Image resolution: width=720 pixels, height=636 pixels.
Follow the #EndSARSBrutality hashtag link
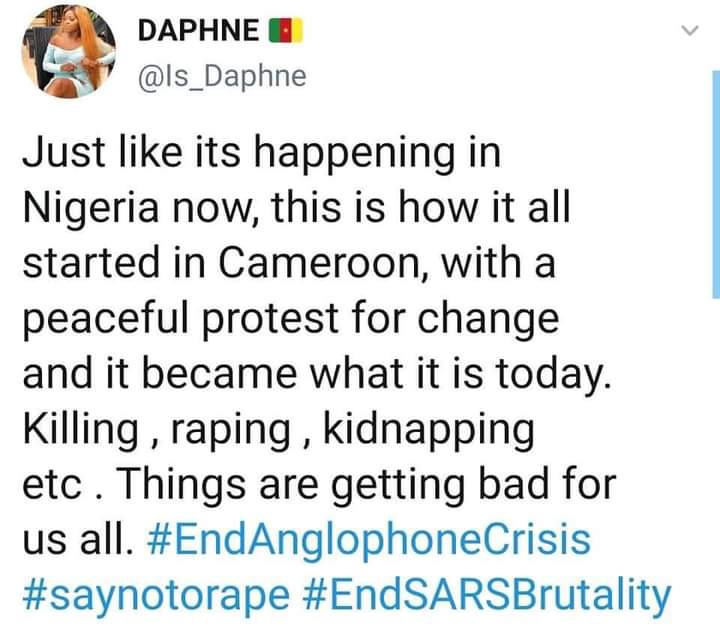point(487,595)
